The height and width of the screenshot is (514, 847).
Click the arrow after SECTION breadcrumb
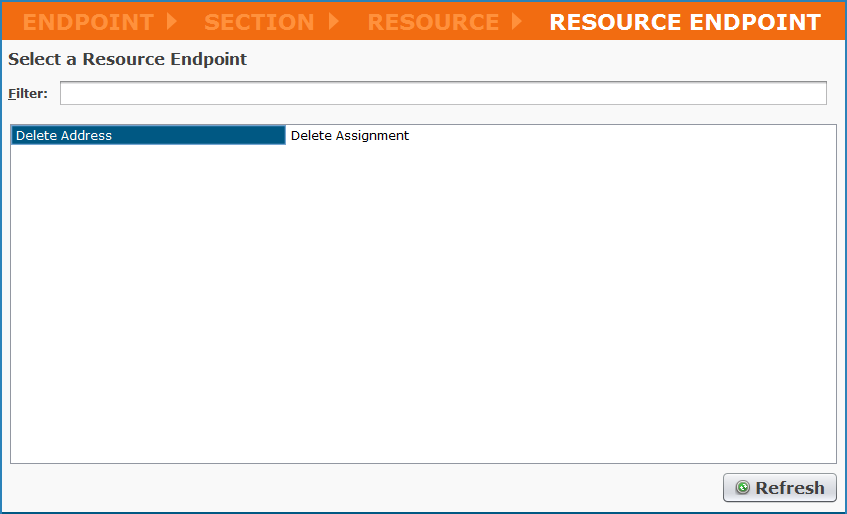pos(334,21)
